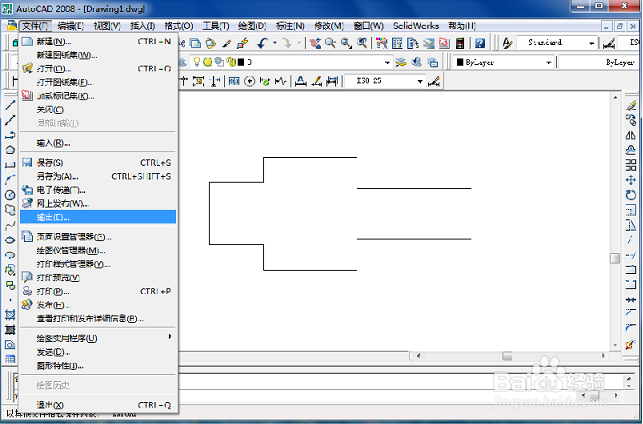Click 电子传递 eTransmit menu entry
Screen dimensions: 643x424
(x=98, y=190)
